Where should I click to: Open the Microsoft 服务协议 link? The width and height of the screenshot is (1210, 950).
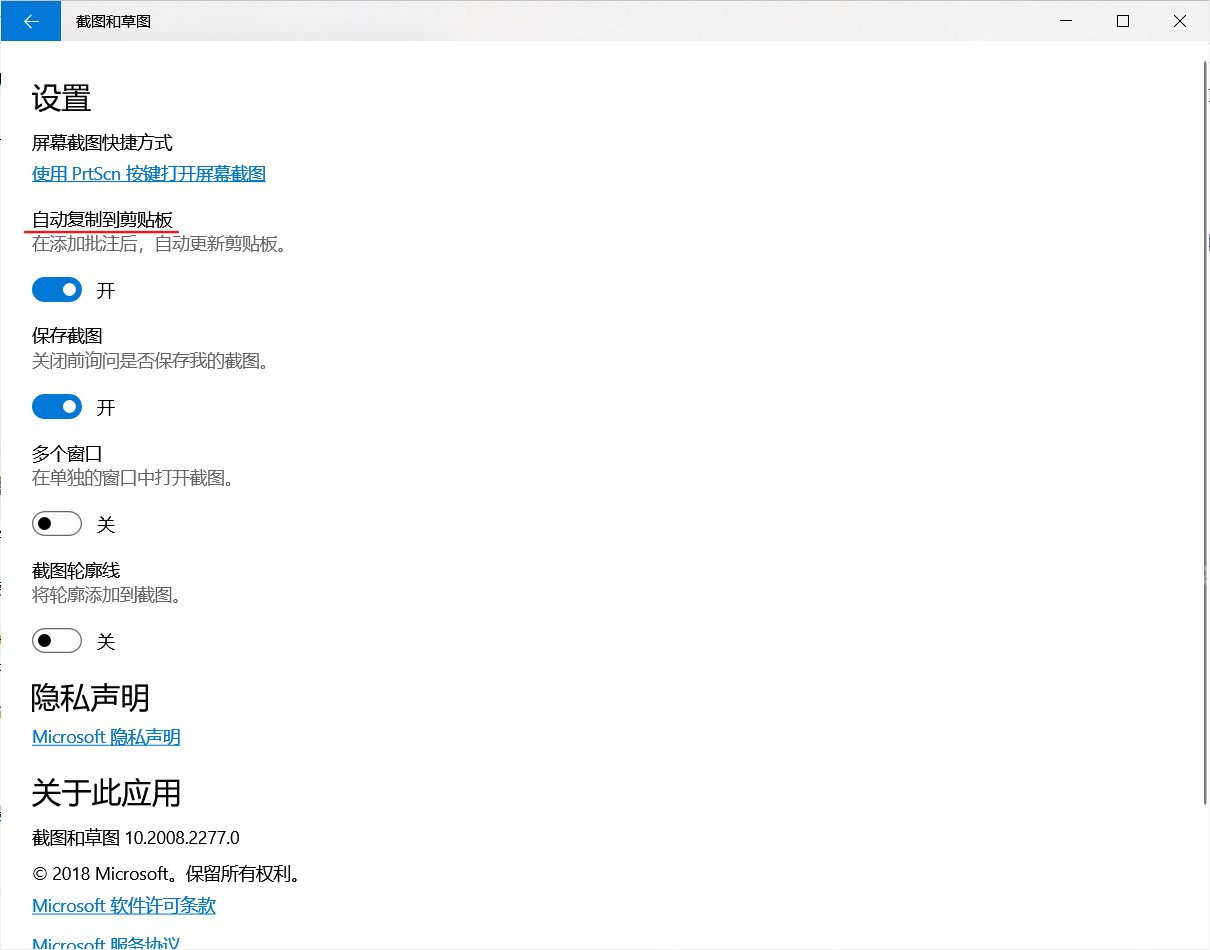106,942
